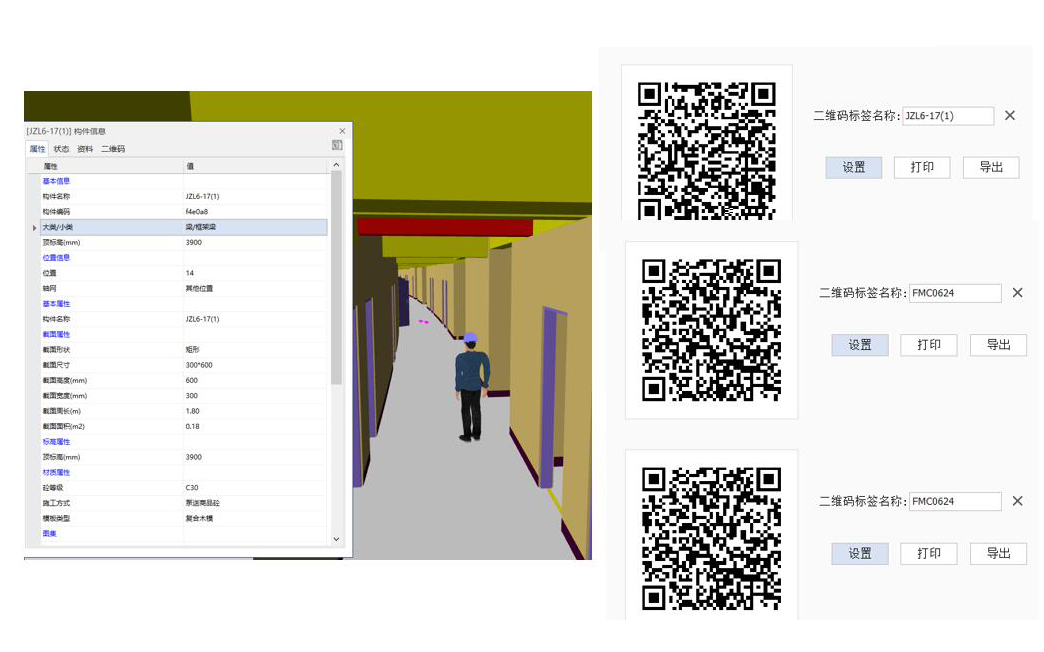Select the 构件编码 property row
The width and height of the screenshot is (1044, 652).
(184, 212)
